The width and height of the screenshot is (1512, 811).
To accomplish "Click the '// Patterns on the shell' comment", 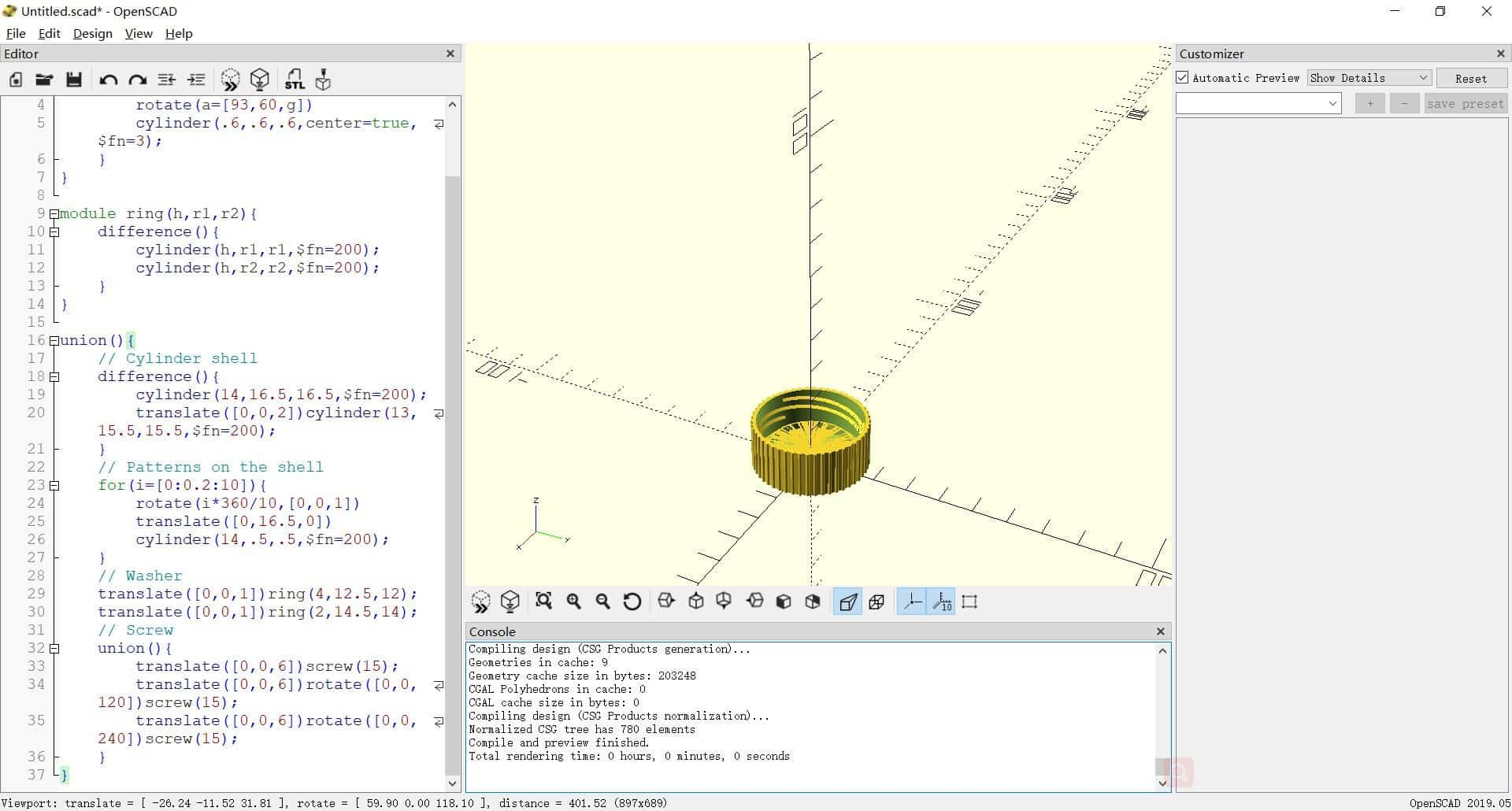I will coord(210,467).
